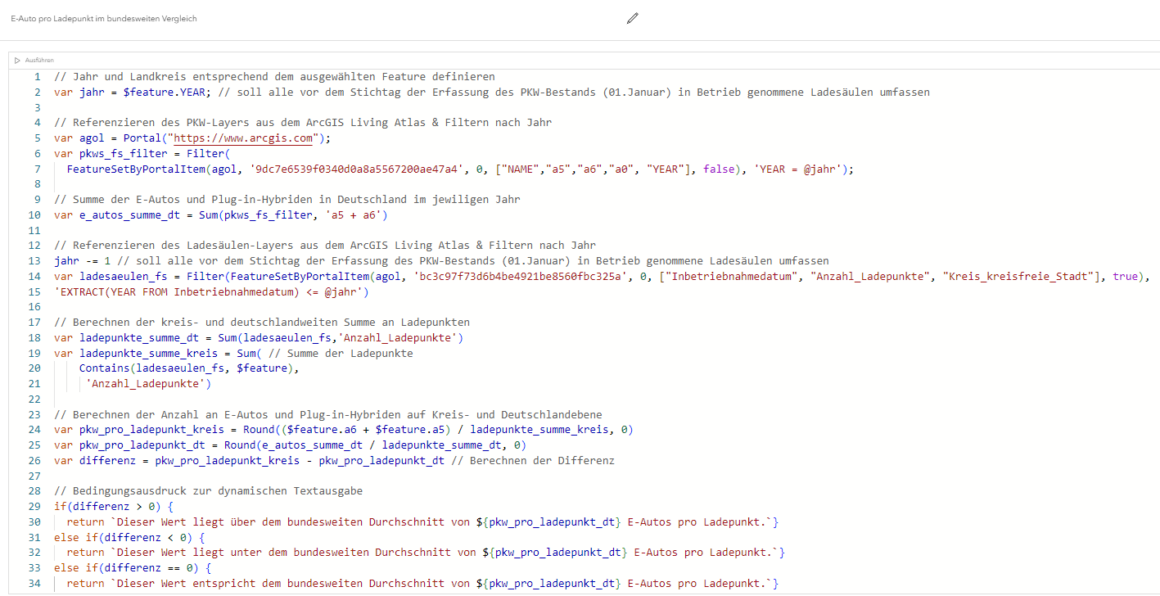Image resolution: width=1160 pixels, height=596 pixels.
Task: Click line number 14 in the gutter
Action: (34, 276)
